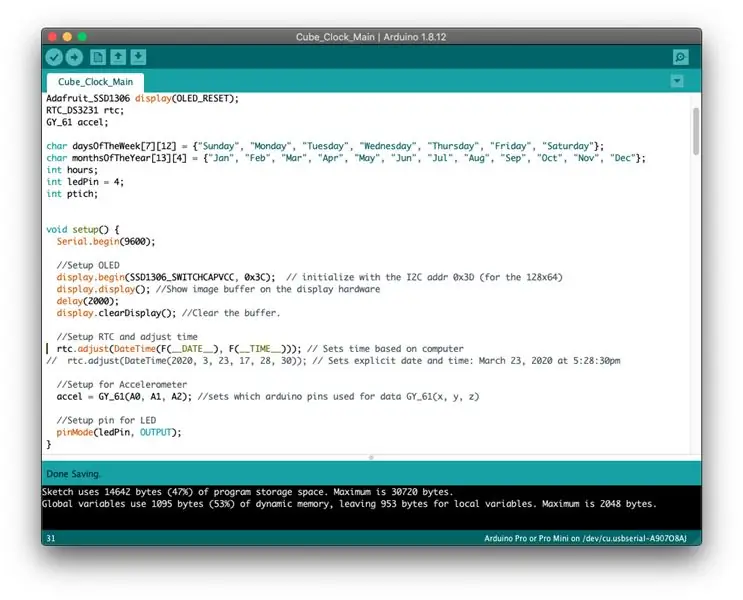743x600 pixels.
Task: Click the 'int ptich;' line
Action: click(x=72, y=194)
